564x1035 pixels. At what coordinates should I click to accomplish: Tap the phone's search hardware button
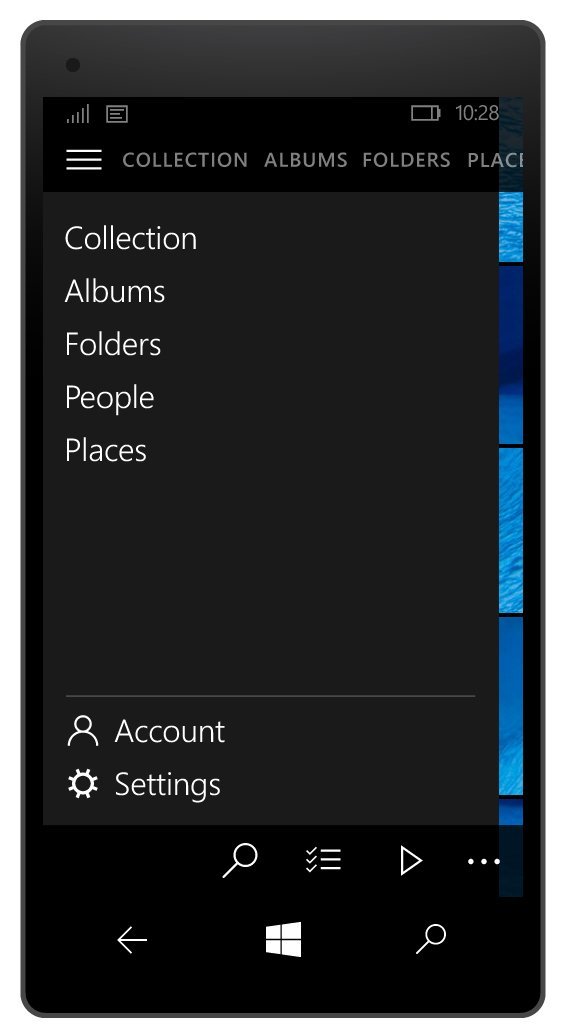[x=431, y=939]
